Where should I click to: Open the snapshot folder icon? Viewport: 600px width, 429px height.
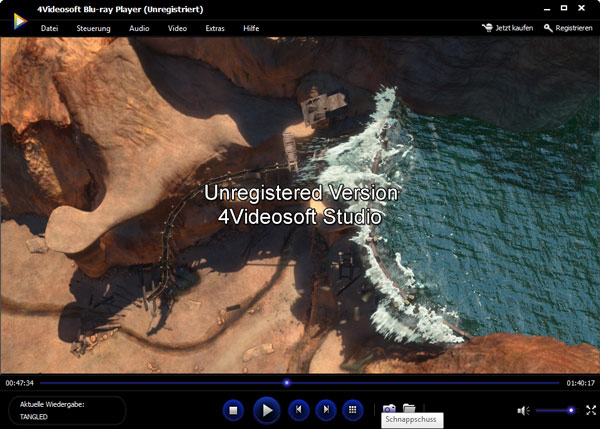point(409,409)
